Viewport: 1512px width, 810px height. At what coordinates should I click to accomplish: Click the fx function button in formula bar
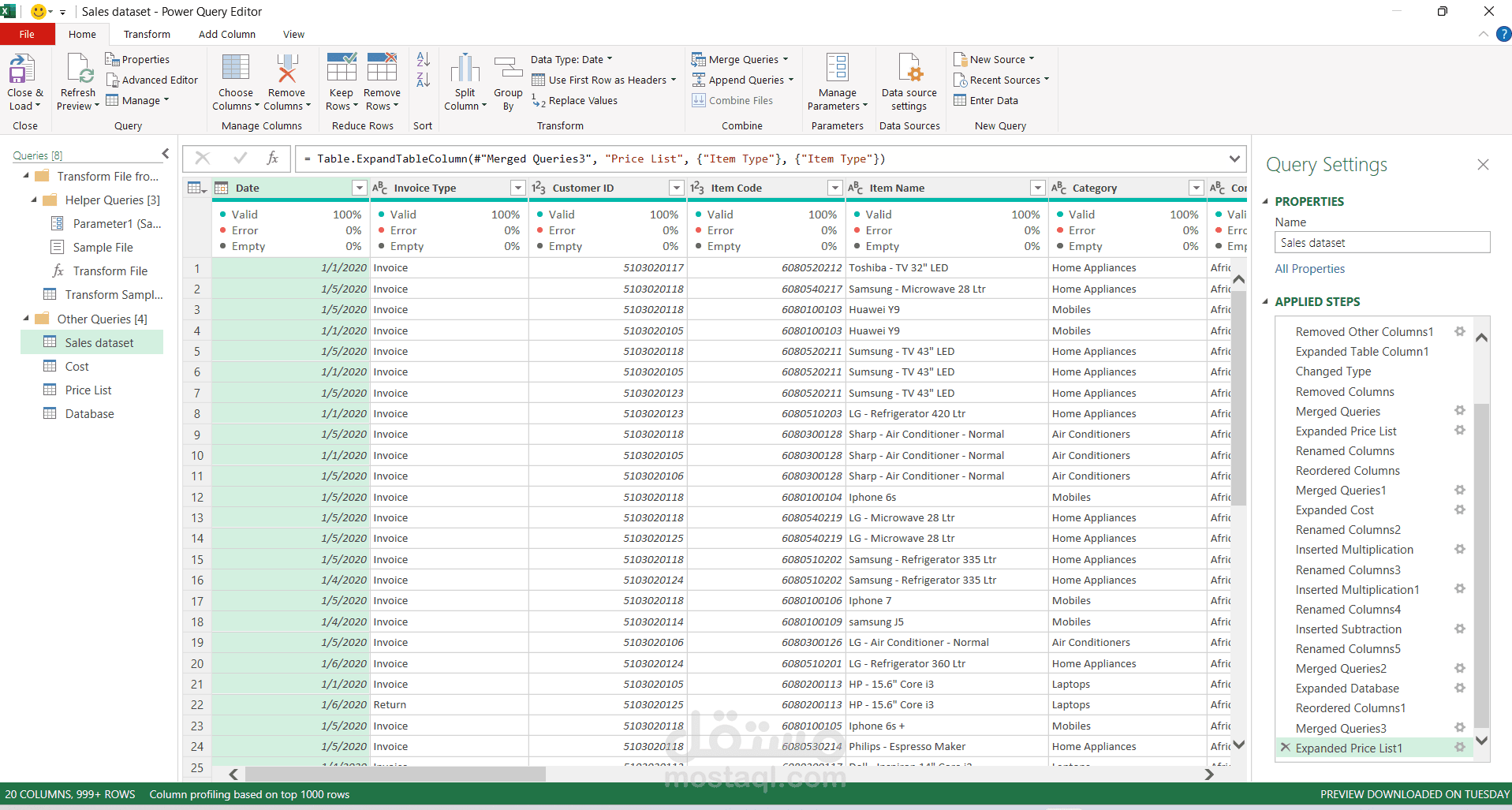(273, 159)
